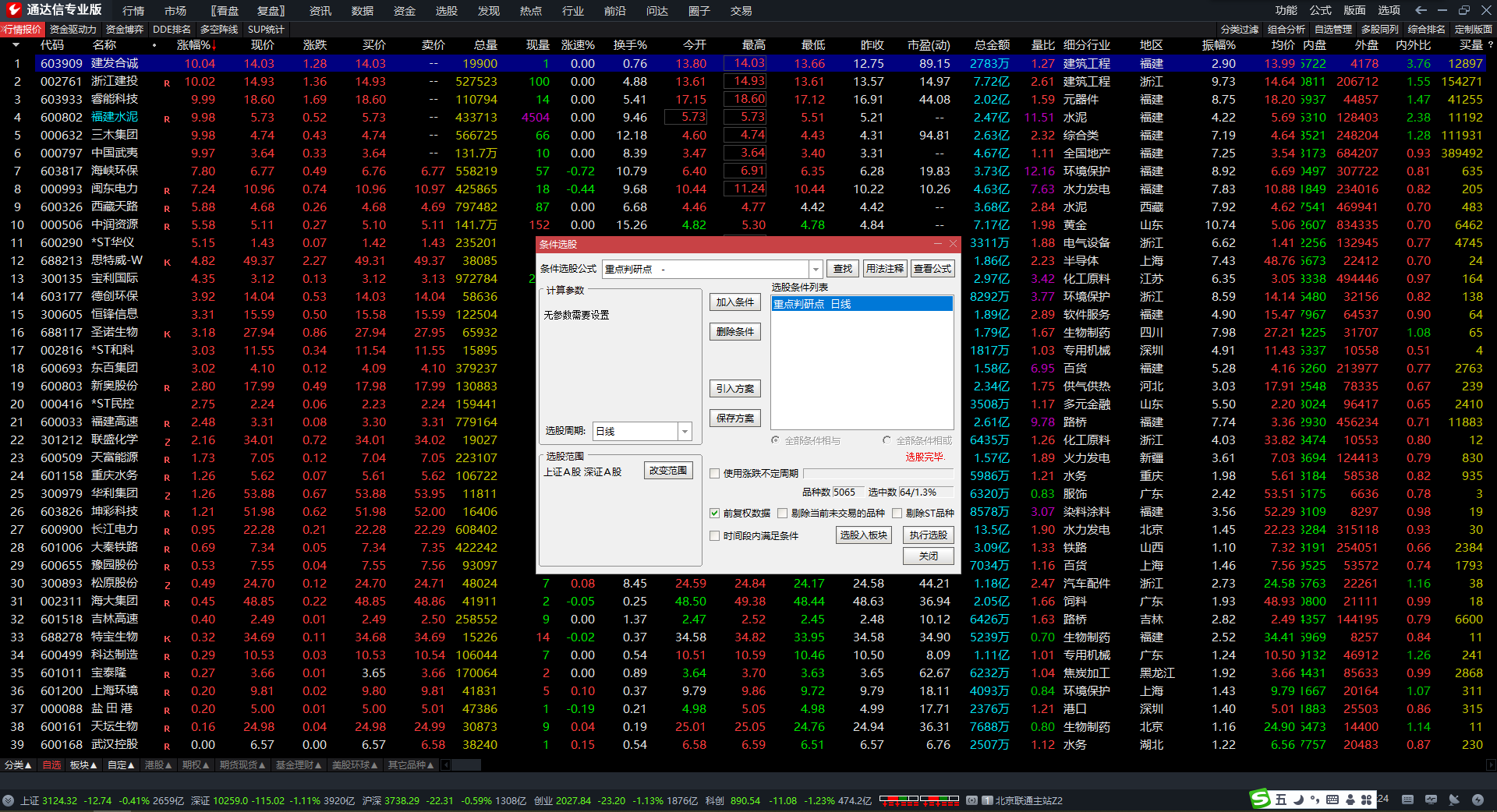Open the 公式 menu in the title bar
Viewport: 1497px width, 812px height.
coord(1320,10)
